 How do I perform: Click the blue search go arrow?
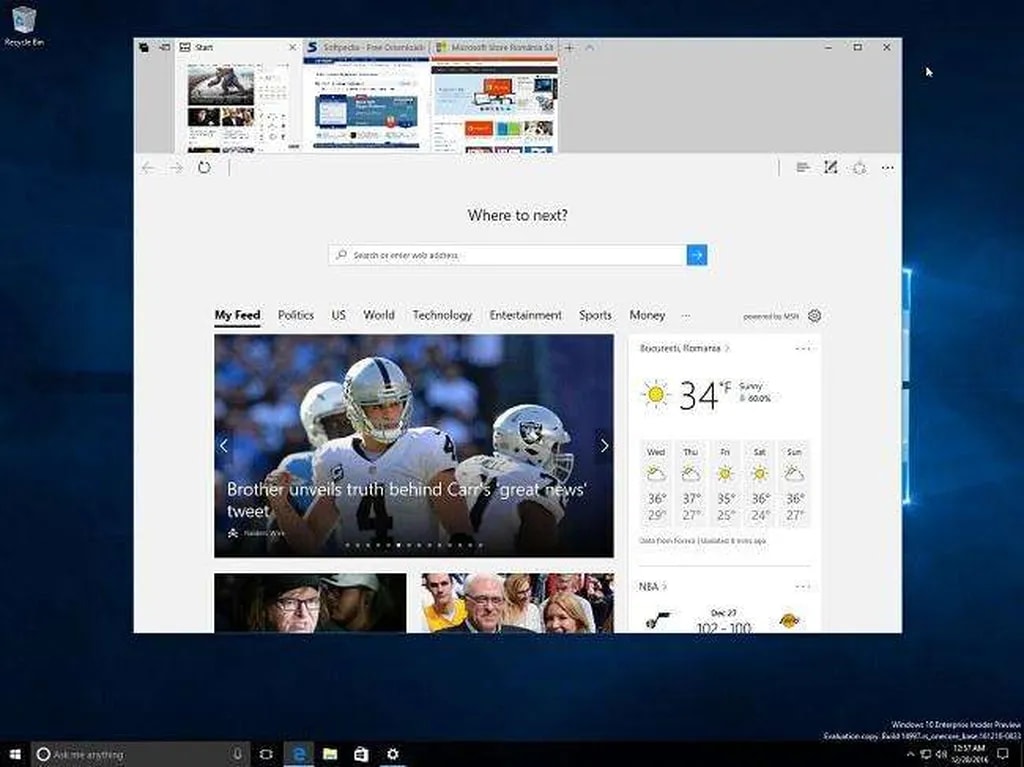(x=696, y=255)
